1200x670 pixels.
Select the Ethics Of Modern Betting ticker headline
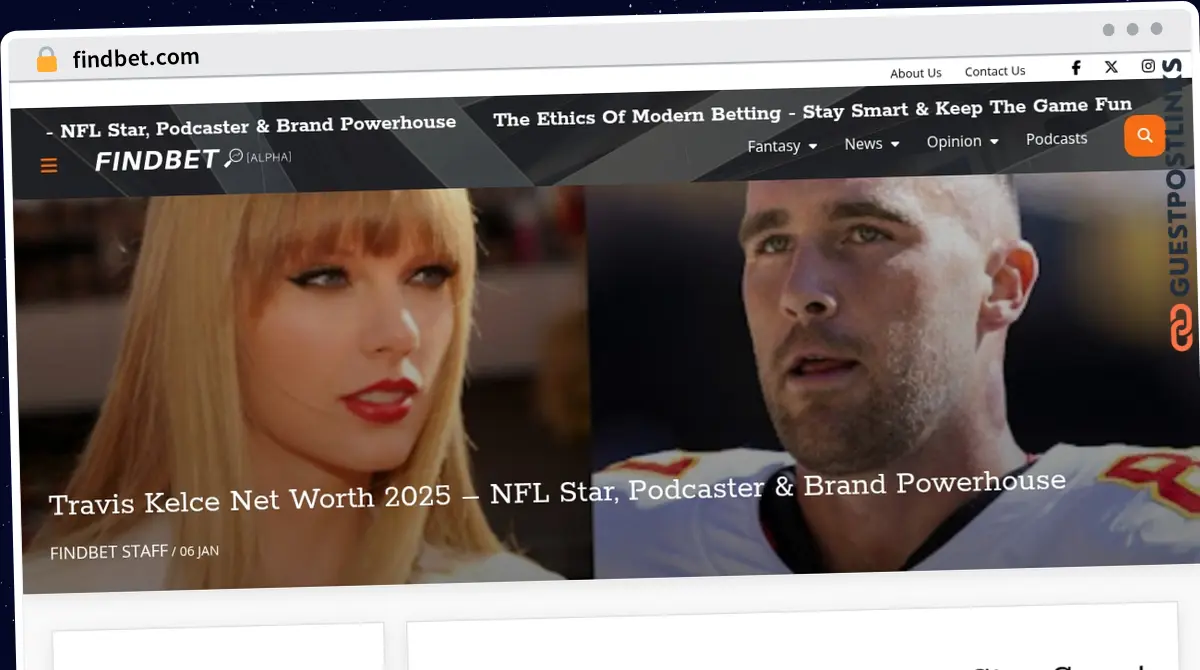click(812, 112)
